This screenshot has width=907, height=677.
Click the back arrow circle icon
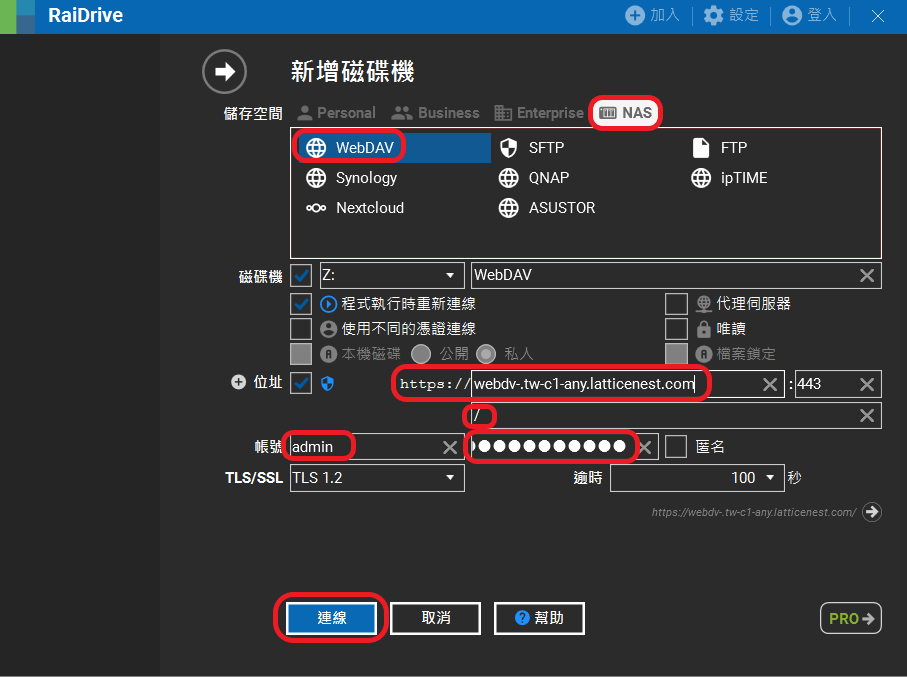224,72
